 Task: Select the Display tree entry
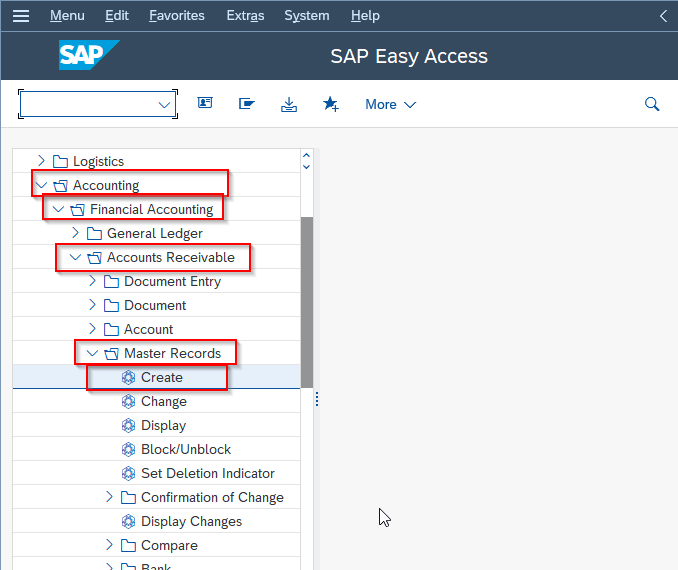click(x=163, y=426)
